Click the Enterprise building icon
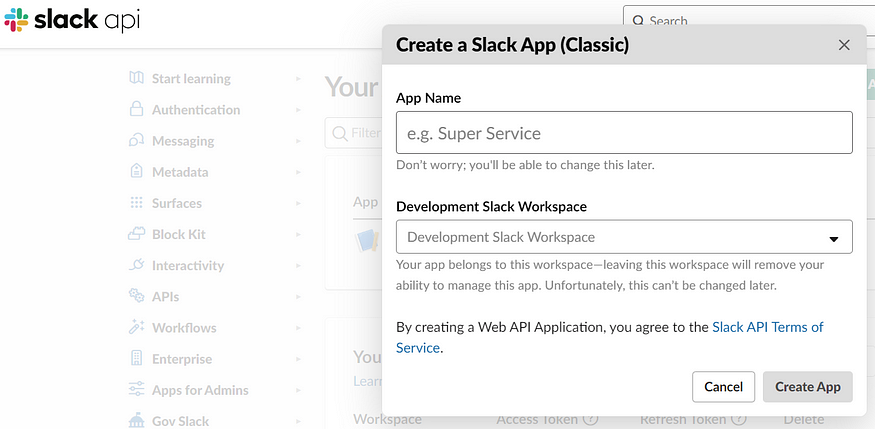 tap(136, 359)
